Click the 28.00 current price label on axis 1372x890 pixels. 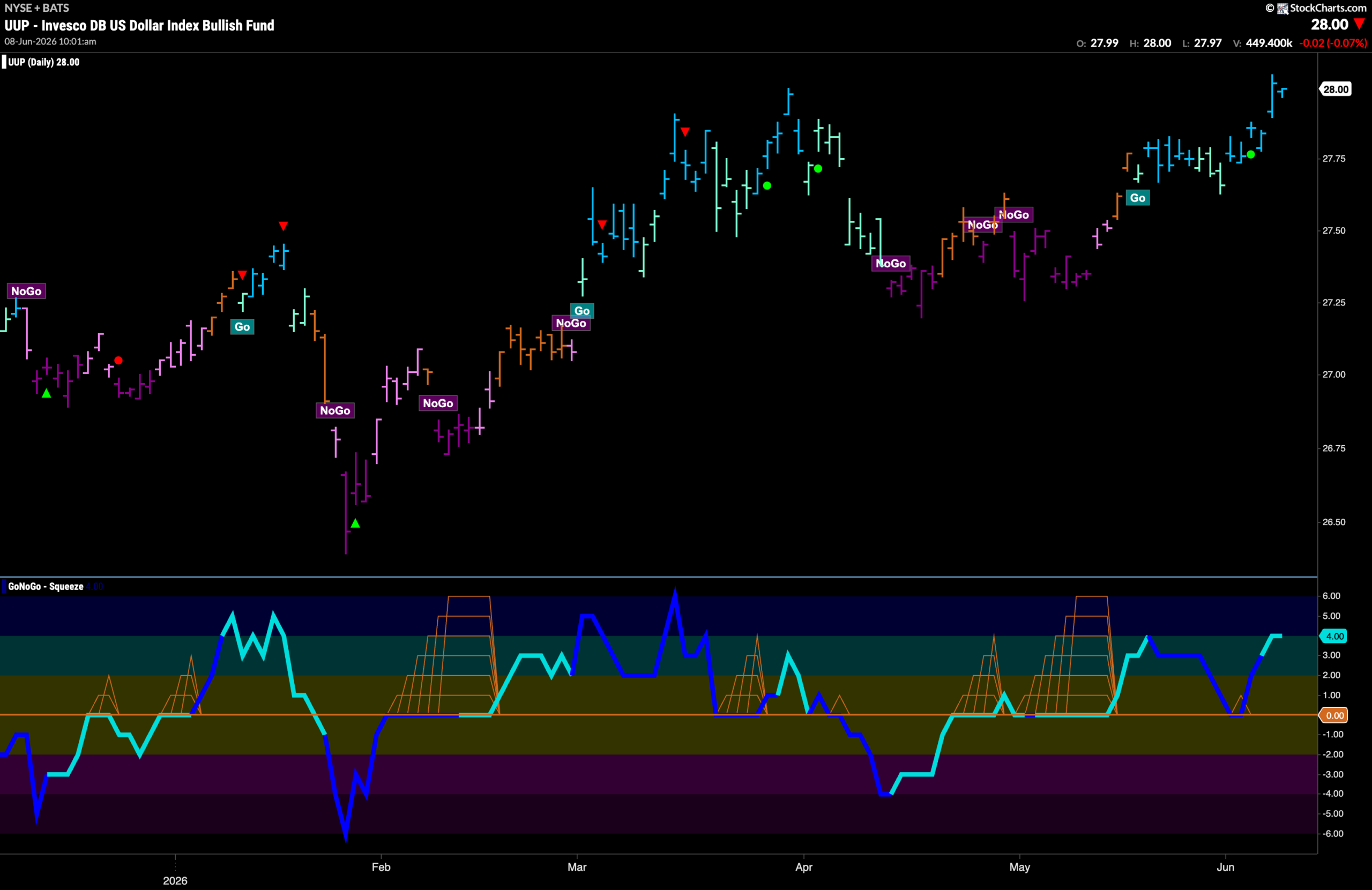point(1336,89)
